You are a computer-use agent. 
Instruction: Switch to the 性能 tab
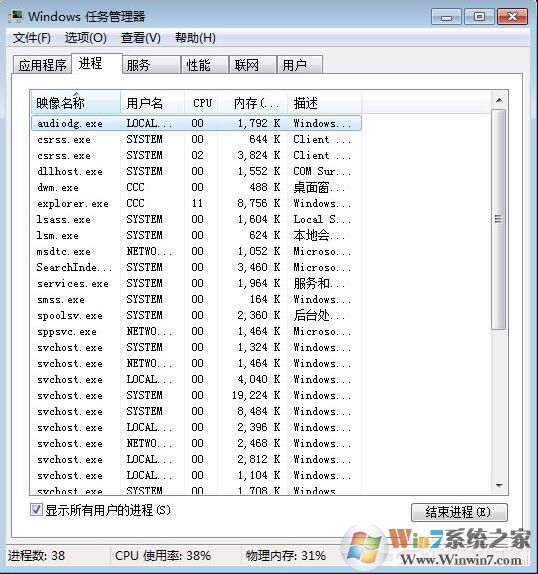tap(205, 65)
